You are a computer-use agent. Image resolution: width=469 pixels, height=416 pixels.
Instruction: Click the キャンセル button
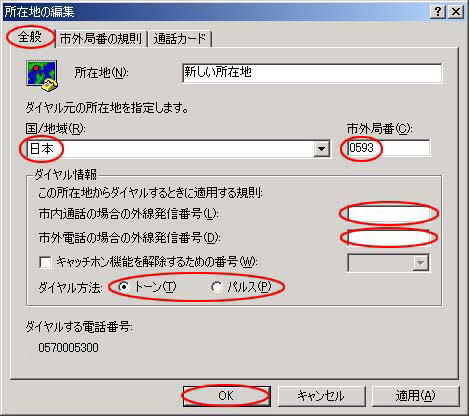pyautogui.click(x=321, y=396)
